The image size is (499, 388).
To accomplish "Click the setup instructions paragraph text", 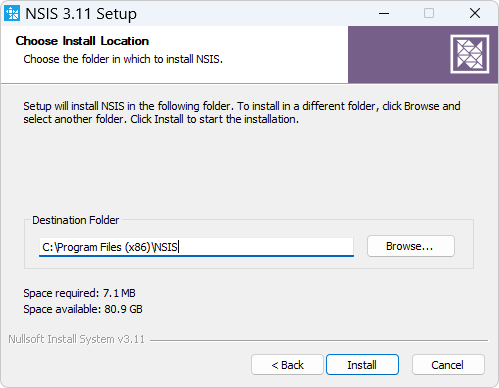I will (x=242, y=112).
